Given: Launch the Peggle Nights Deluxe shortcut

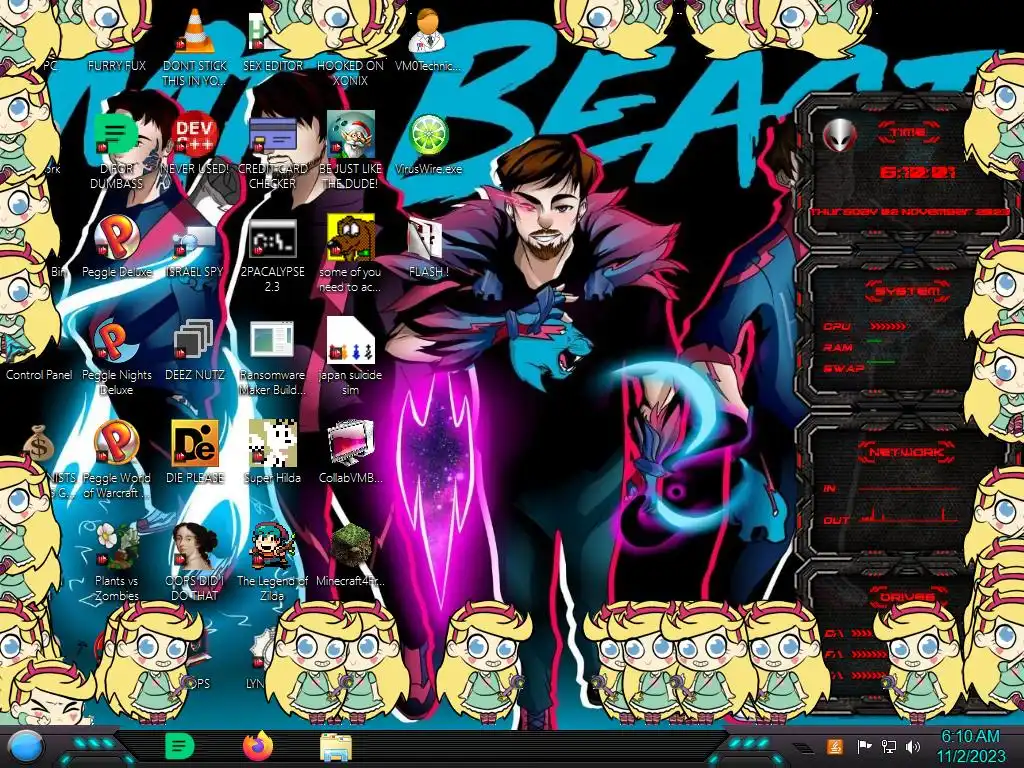Looking at the screenshot, I should (116, 358).
